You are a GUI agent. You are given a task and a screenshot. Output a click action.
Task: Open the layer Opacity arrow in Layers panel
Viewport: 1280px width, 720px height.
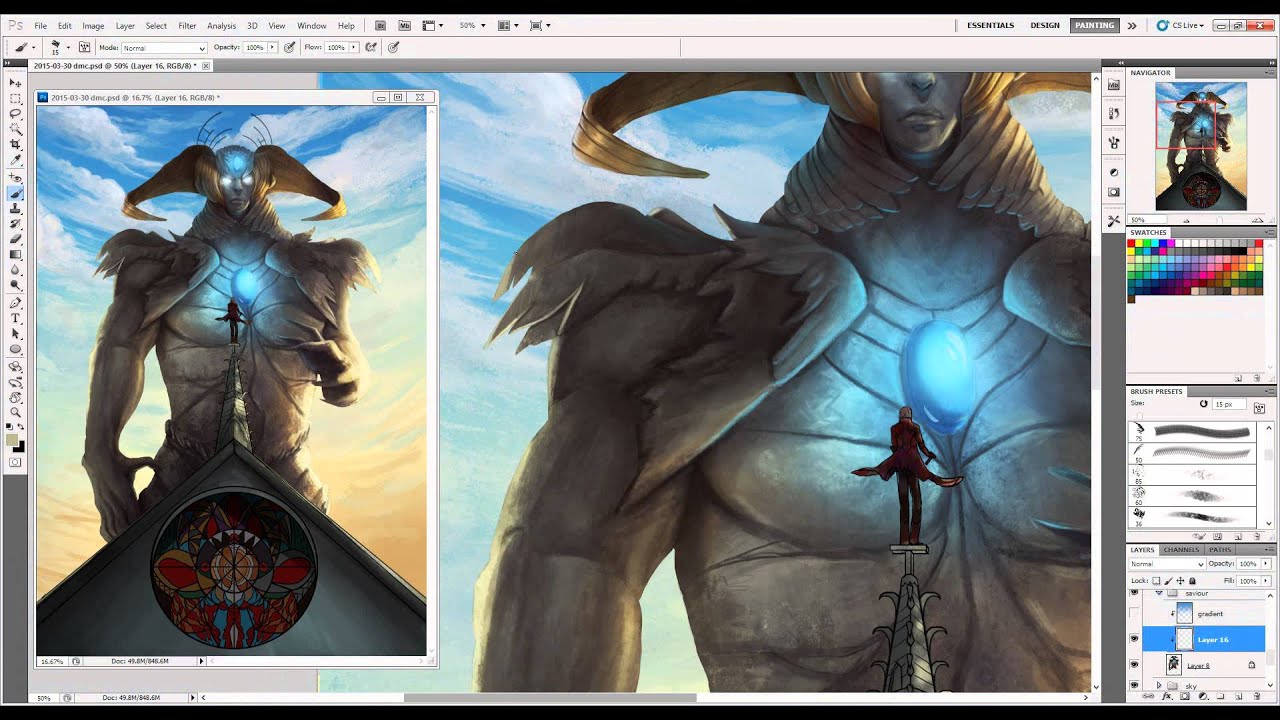tap(1267, 564)
